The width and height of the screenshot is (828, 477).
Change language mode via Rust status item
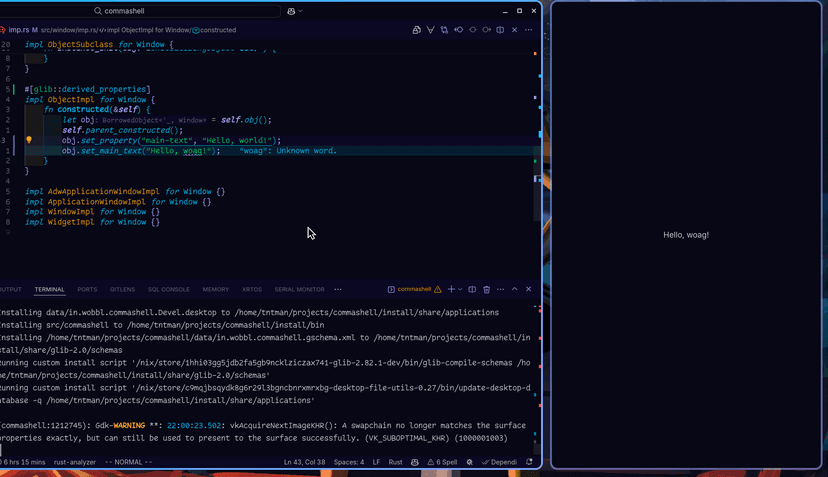[x=395, y=462]
